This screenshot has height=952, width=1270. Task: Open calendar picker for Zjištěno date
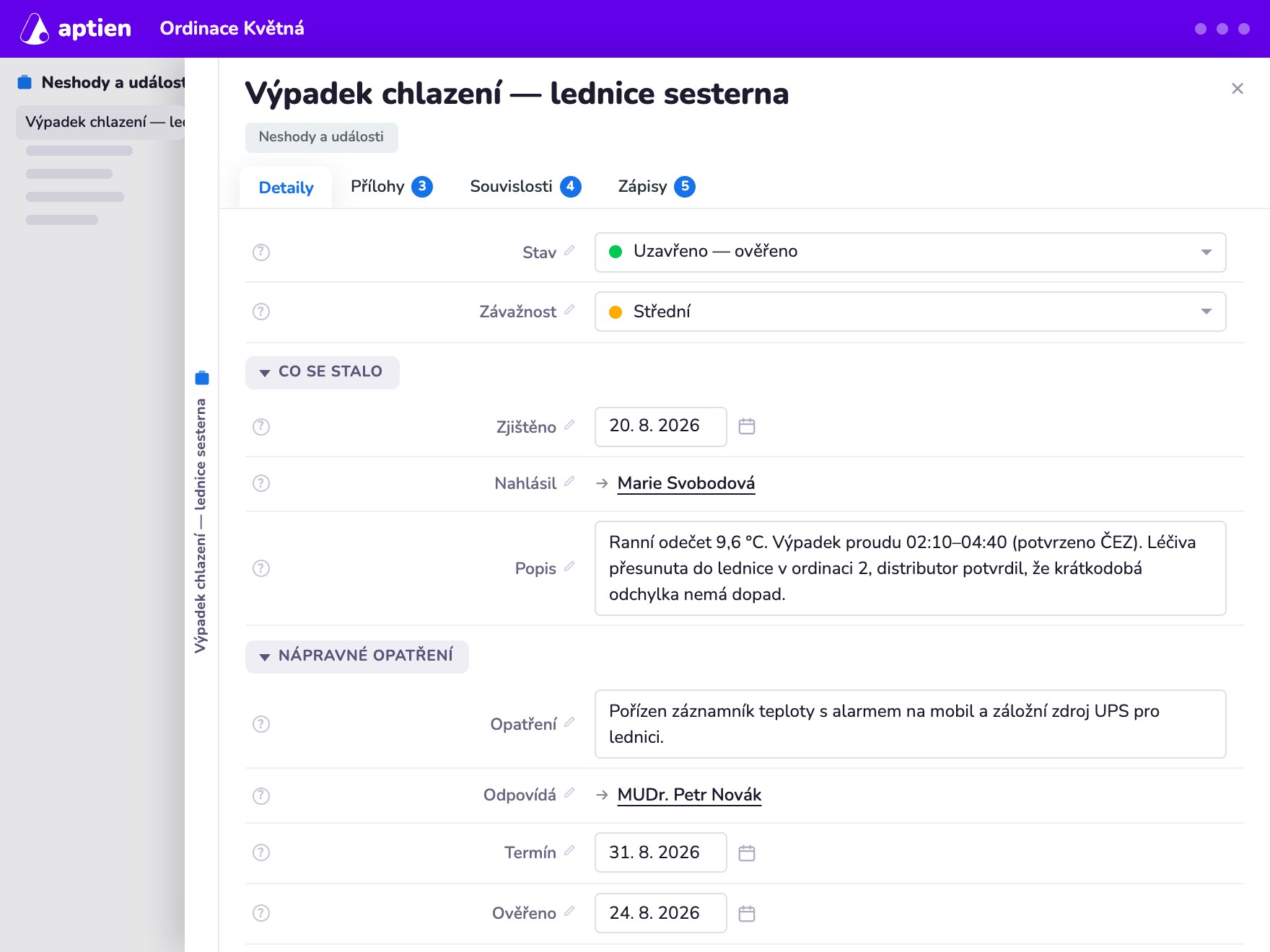(747, 426)
